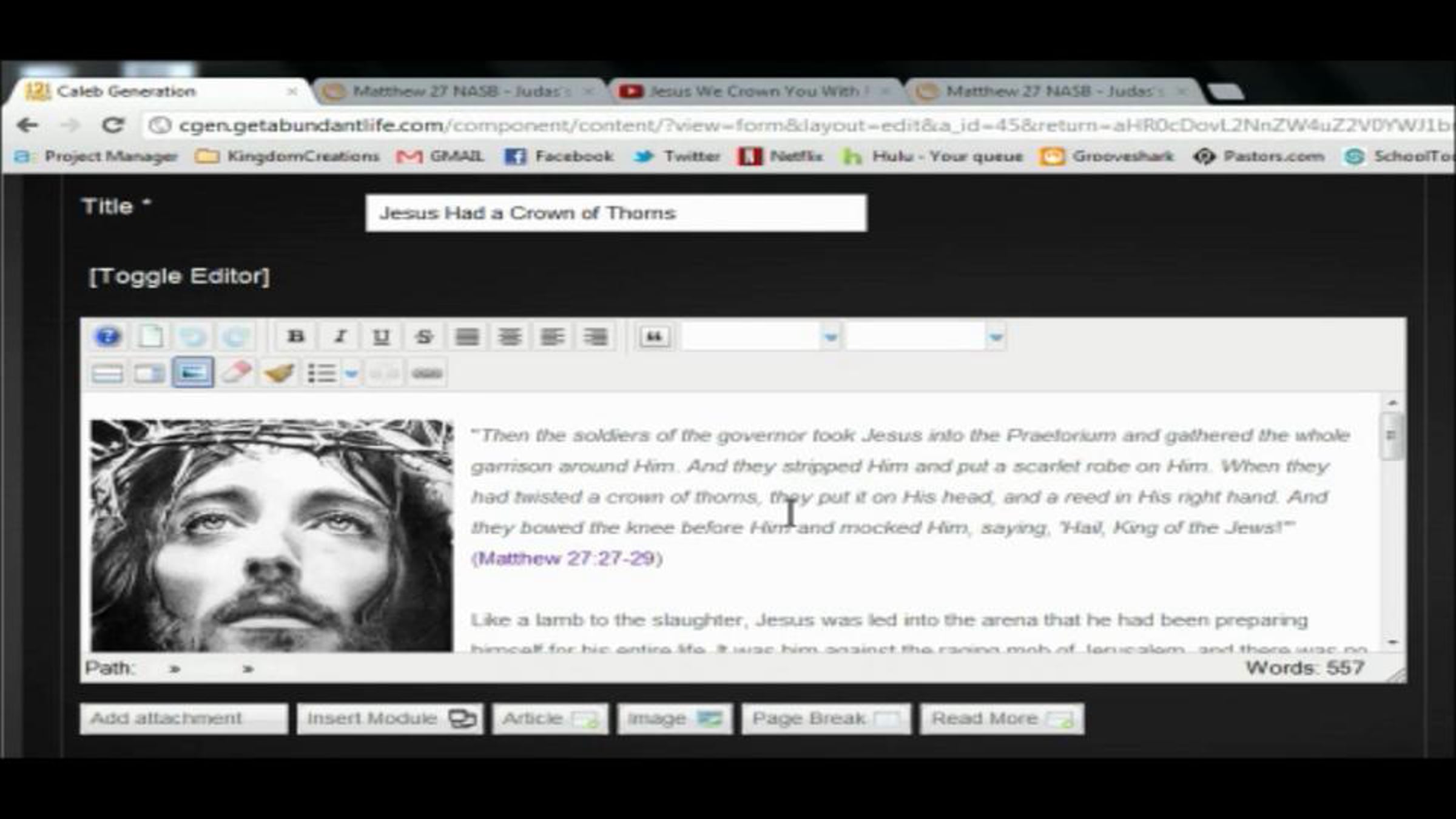Click the New Document icon
This screenshot has width=1456, height=819.
click(x=150, y=337)
